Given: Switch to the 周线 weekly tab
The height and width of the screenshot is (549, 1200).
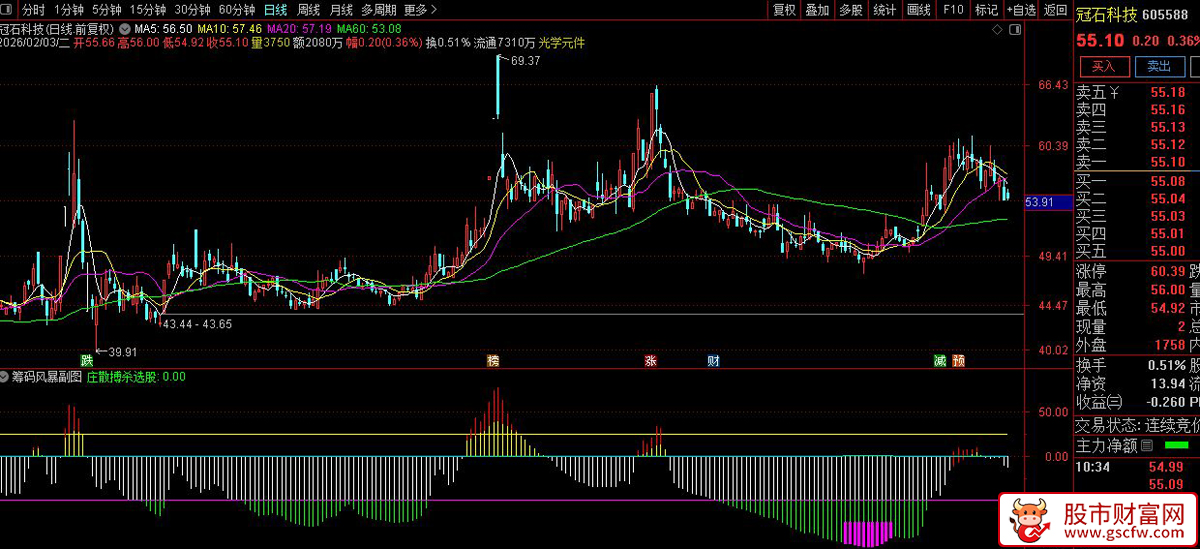Looking at the screenshot, I should tap(308, 10).
